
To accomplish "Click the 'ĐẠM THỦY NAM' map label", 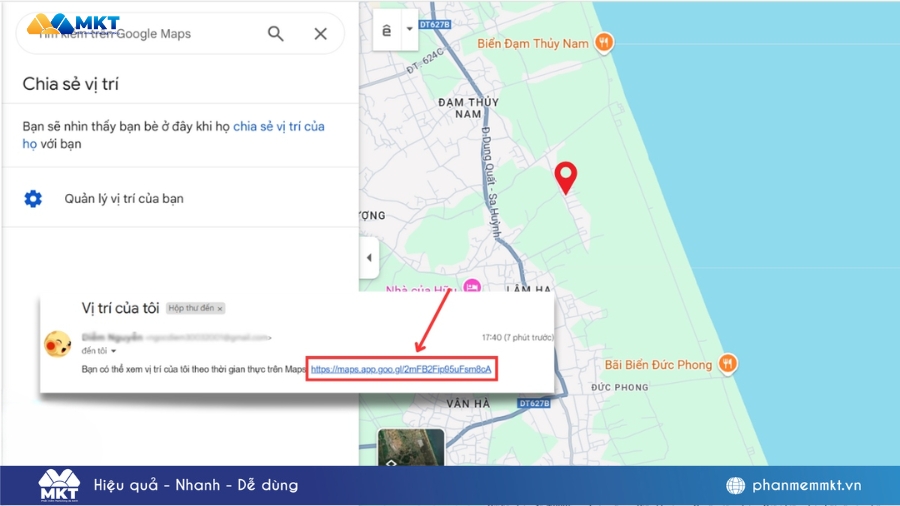I will 468,108.
